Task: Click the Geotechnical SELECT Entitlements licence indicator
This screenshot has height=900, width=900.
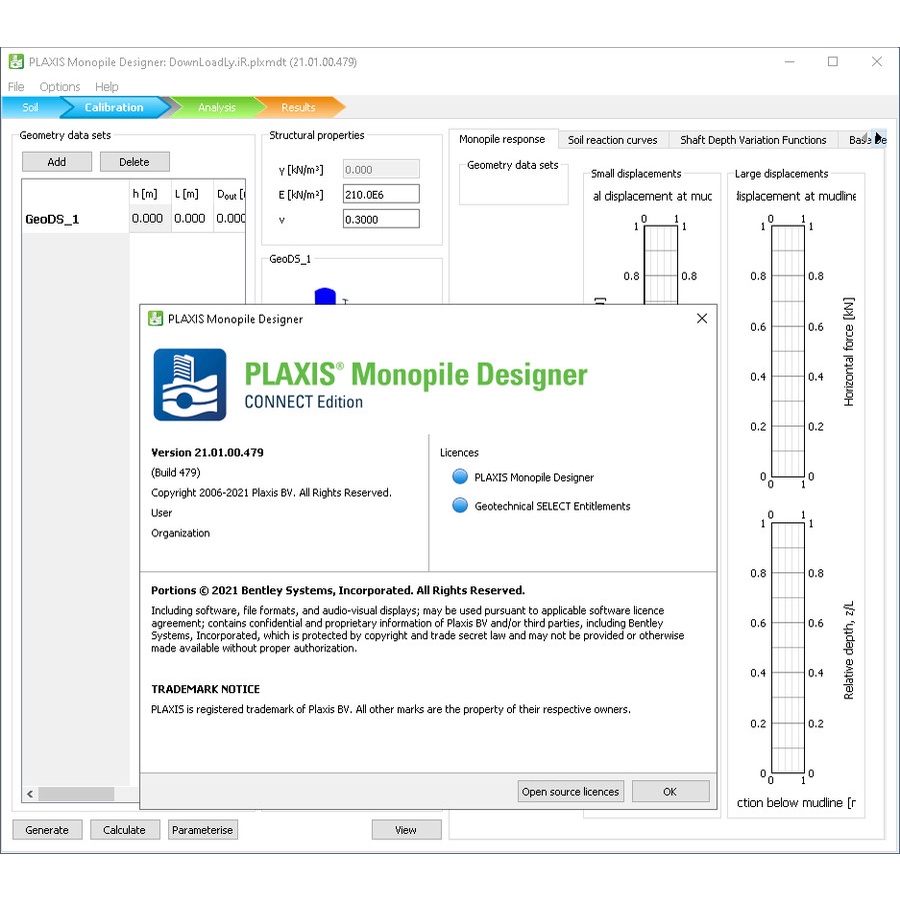Action: click(x=460, y=506)
